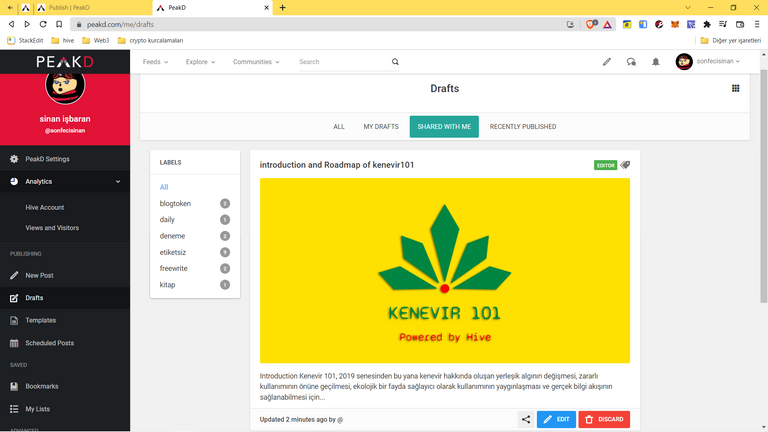Reload the page
Image resolution: width=768 pixels, height=432 pixels.
(x=43, y=24)
